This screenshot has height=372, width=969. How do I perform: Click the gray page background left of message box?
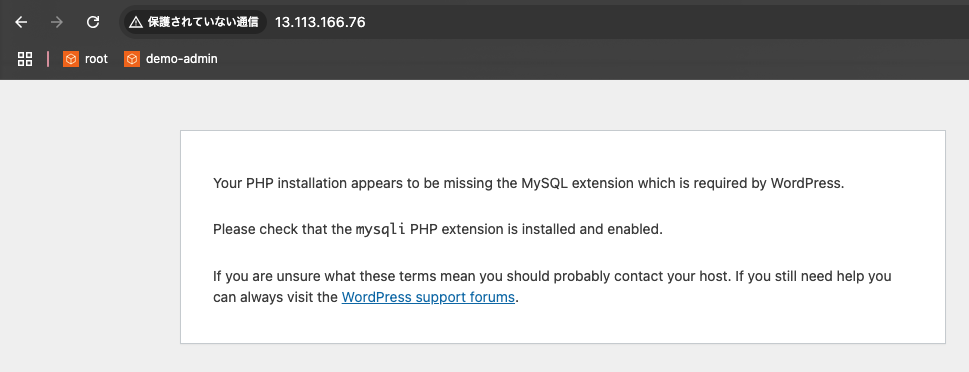tap(90, 235)
